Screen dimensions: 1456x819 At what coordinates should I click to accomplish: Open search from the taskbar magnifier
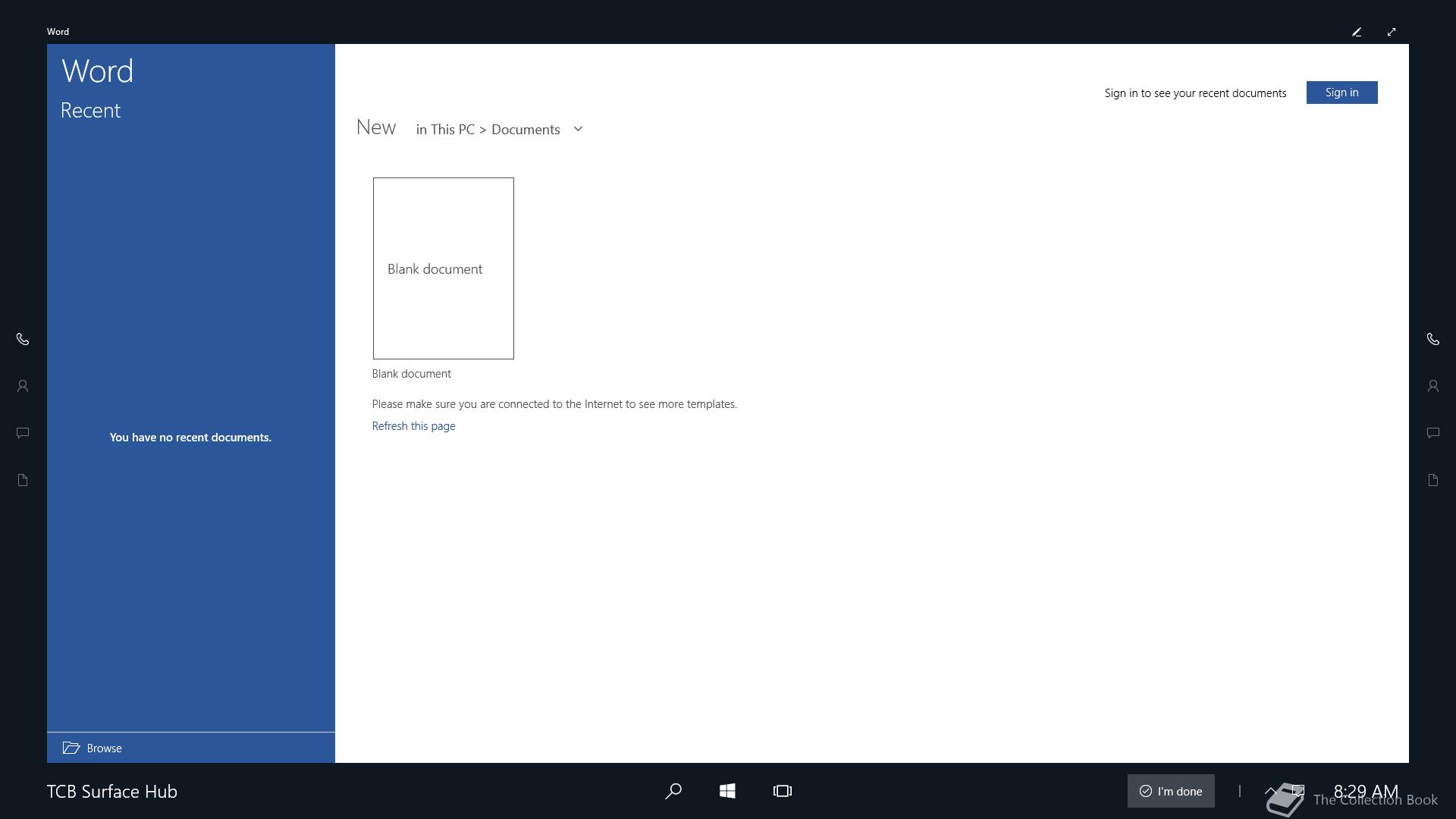(673, 791)
